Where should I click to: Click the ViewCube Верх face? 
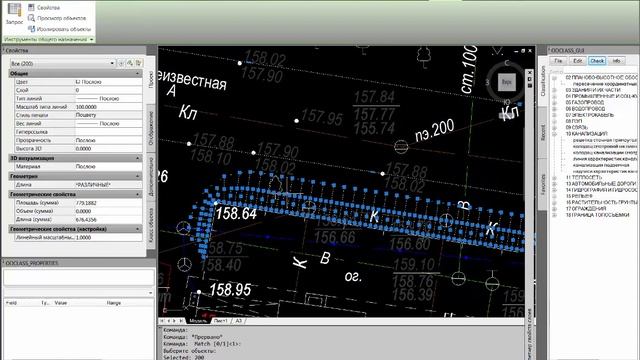click(507, 82)
